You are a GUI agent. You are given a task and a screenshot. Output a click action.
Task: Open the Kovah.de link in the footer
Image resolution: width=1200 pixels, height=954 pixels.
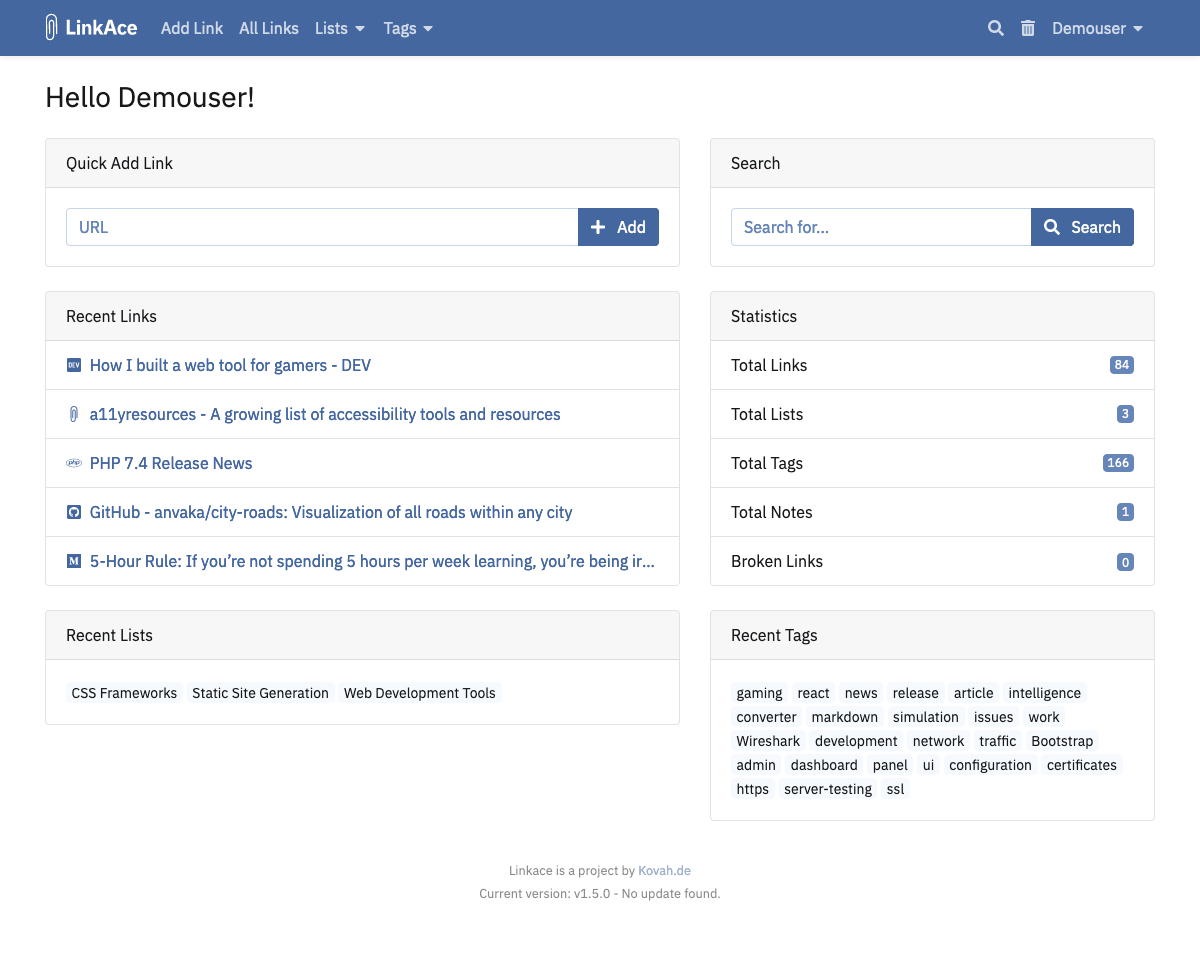(x=664, y=870)
